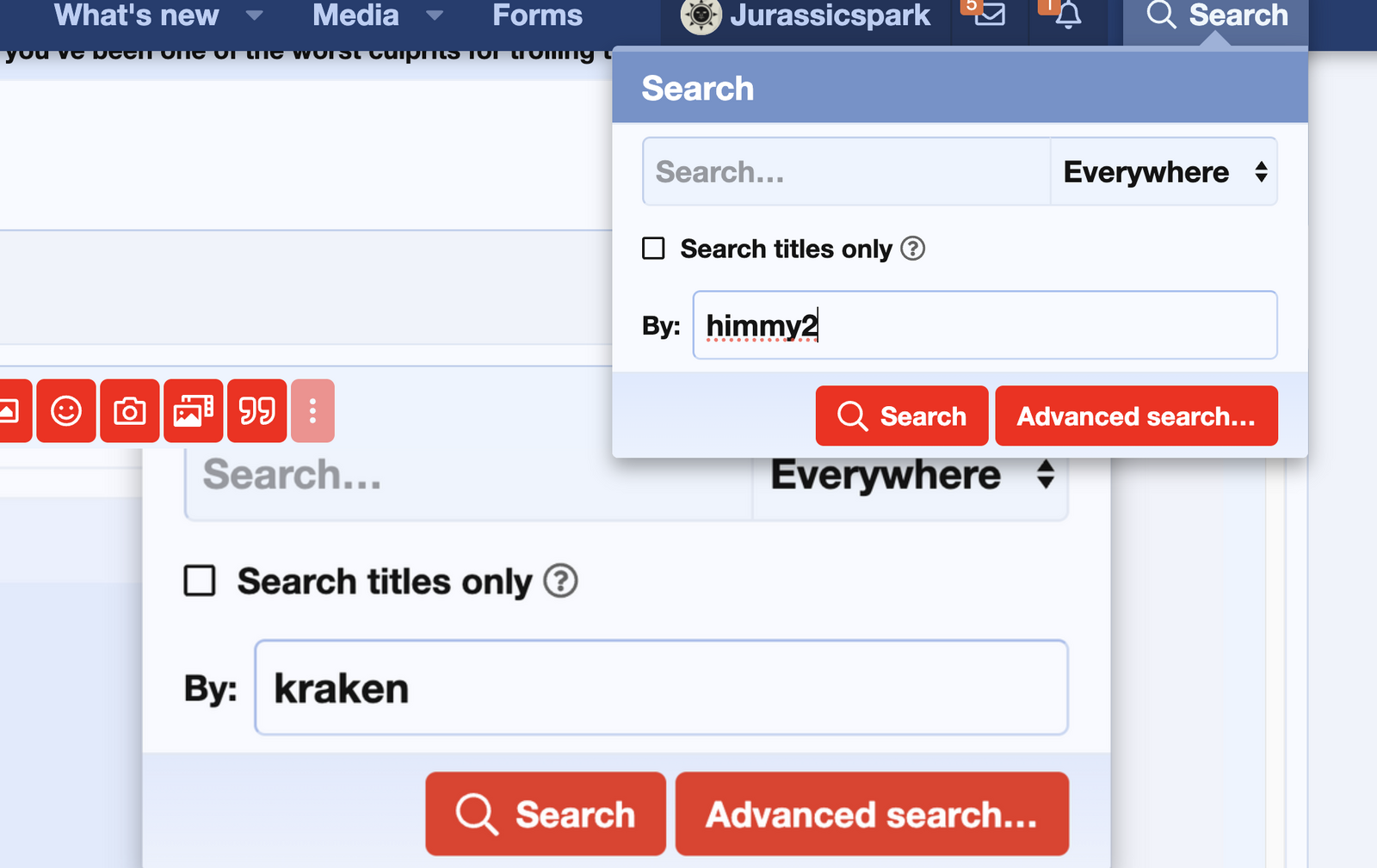
Task: Insert quote using the quotation marks icon
Action: point(256,411)
